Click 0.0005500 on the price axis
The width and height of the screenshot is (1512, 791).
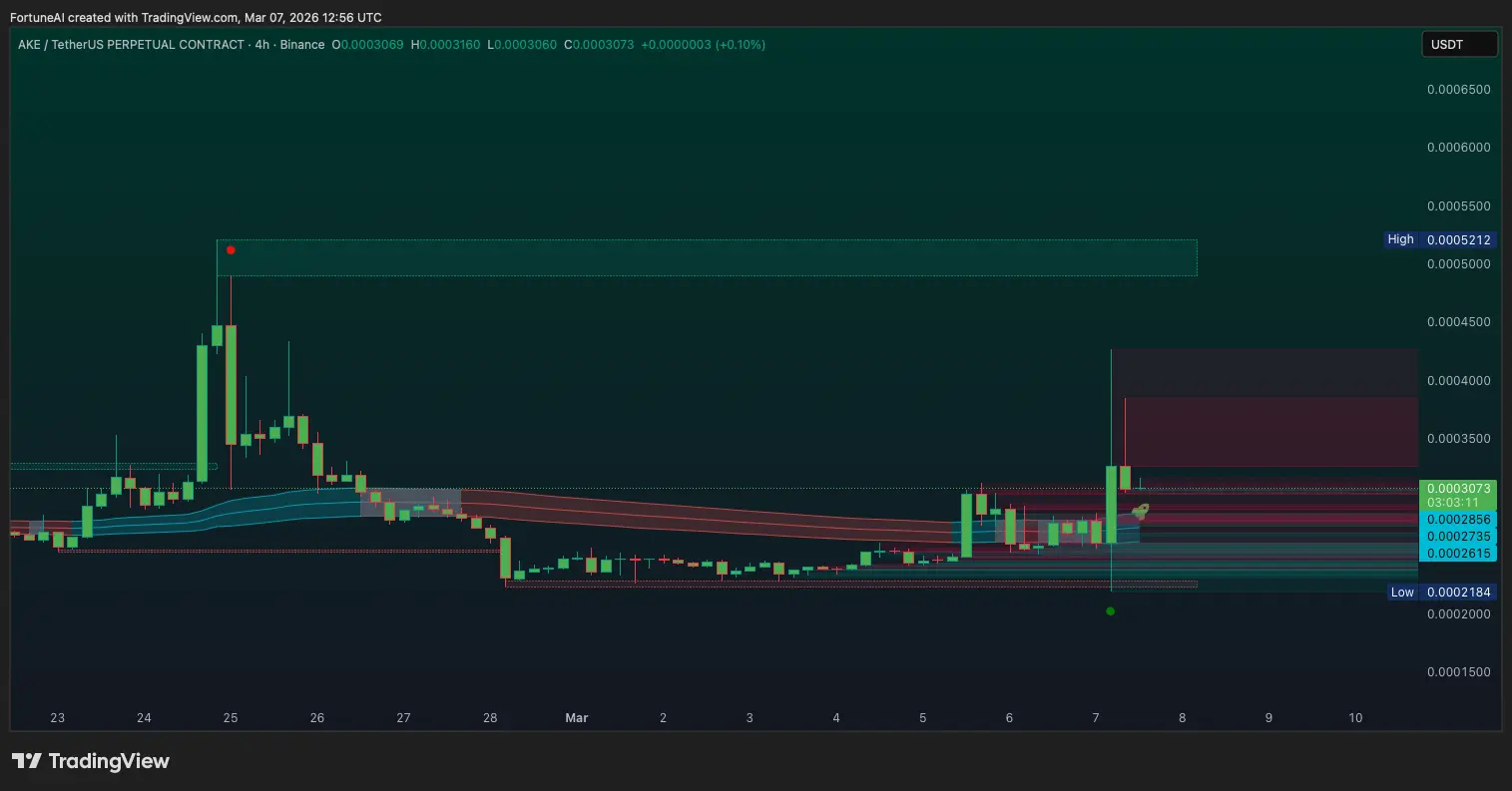pos(1458,205)
